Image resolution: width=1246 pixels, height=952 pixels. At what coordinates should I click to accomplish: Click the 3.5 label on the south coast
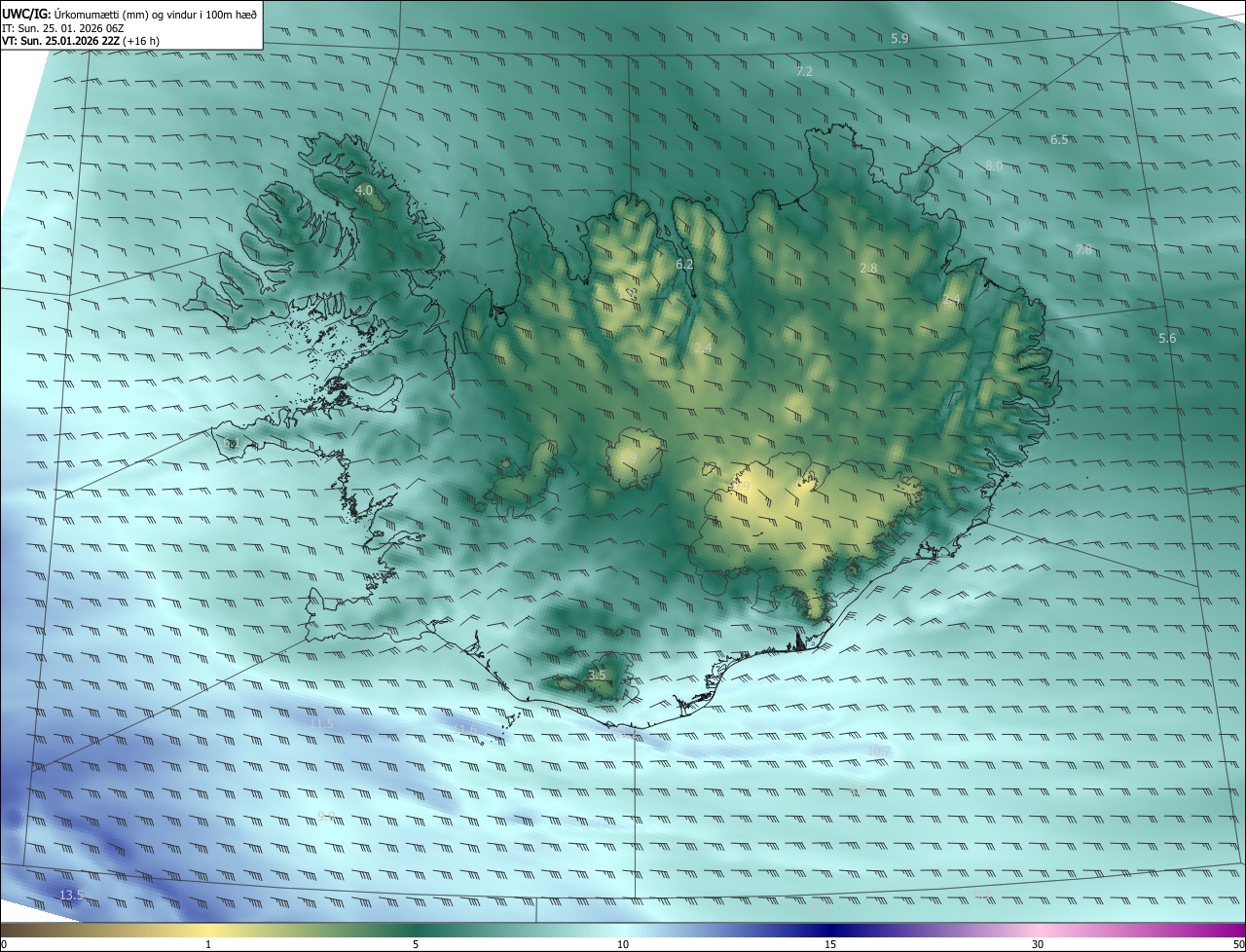pos(597,675)
